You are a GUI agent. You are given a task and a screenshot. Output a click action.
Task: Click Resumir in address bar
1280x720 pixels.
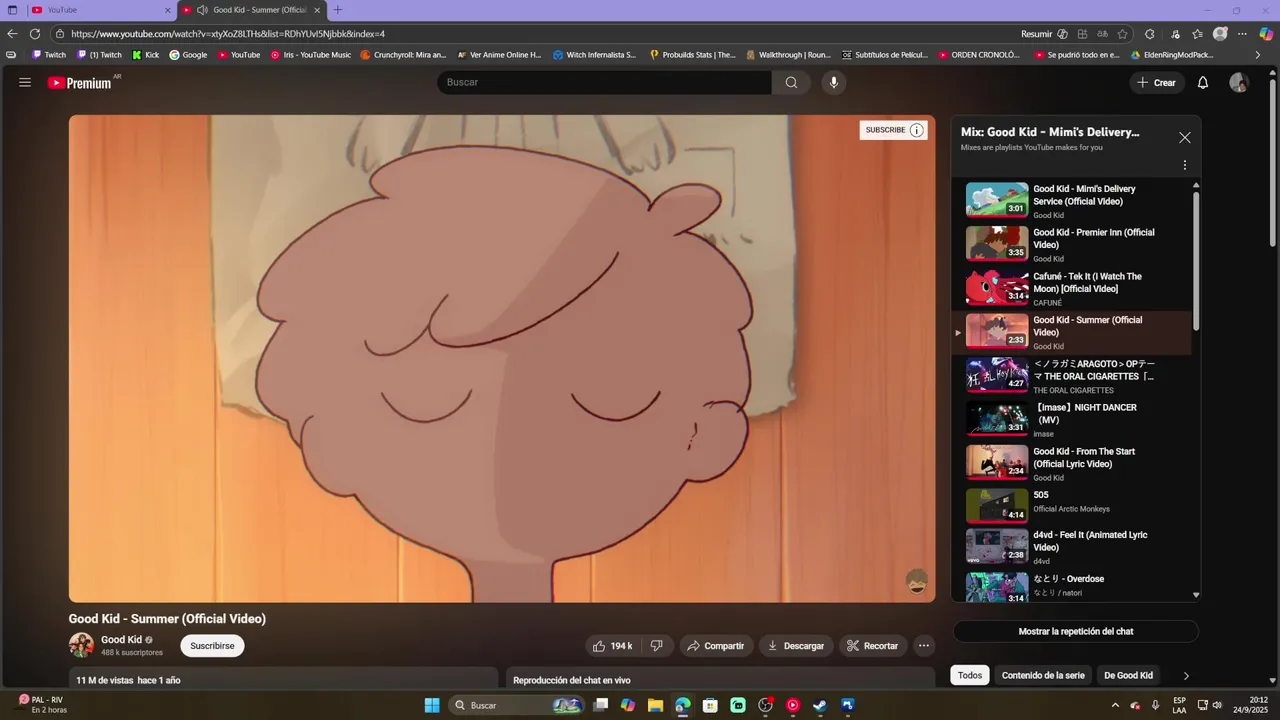pos(1037,34)
